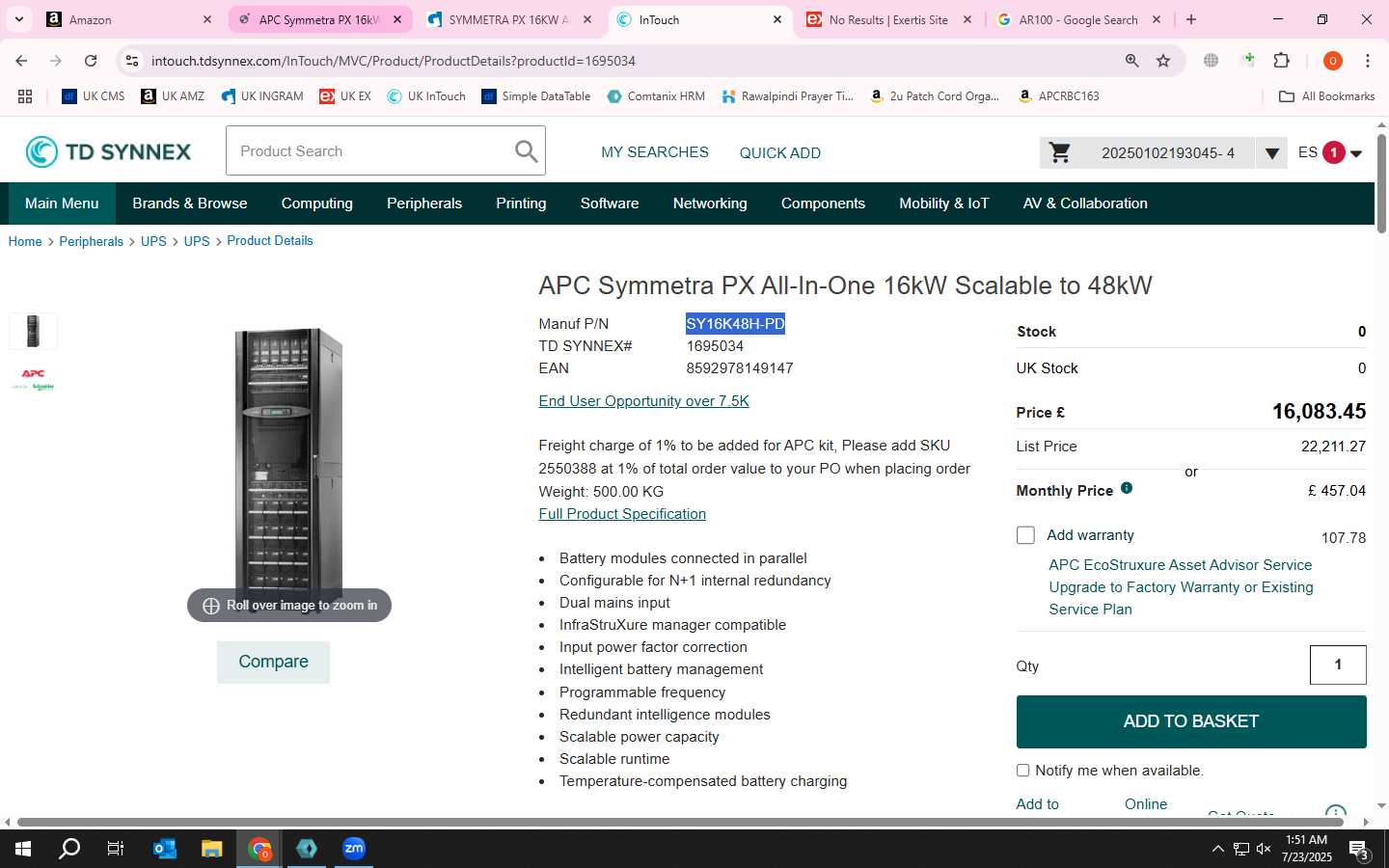Reload the current page
This screenshot has height=868, width=1389.
pyautogui.click(x=91, y=61)
